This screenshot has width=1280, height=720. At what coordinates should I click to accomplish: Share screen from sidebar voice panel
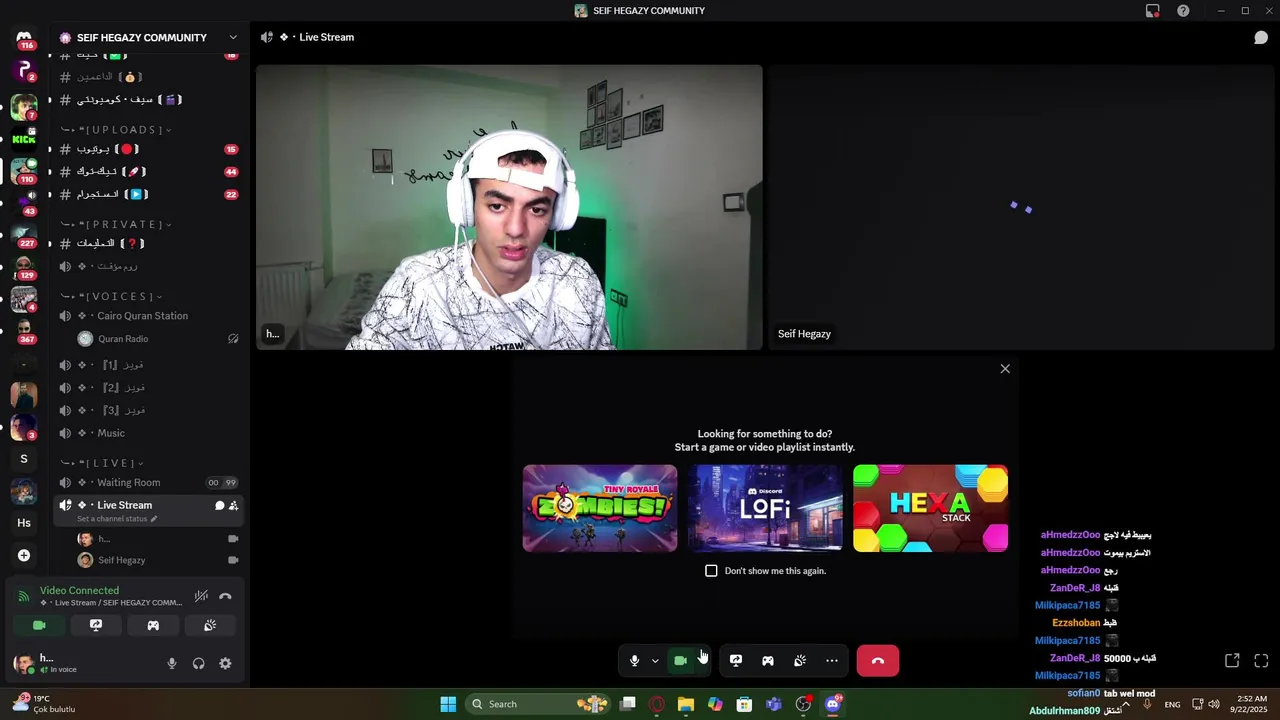[96, 625]
